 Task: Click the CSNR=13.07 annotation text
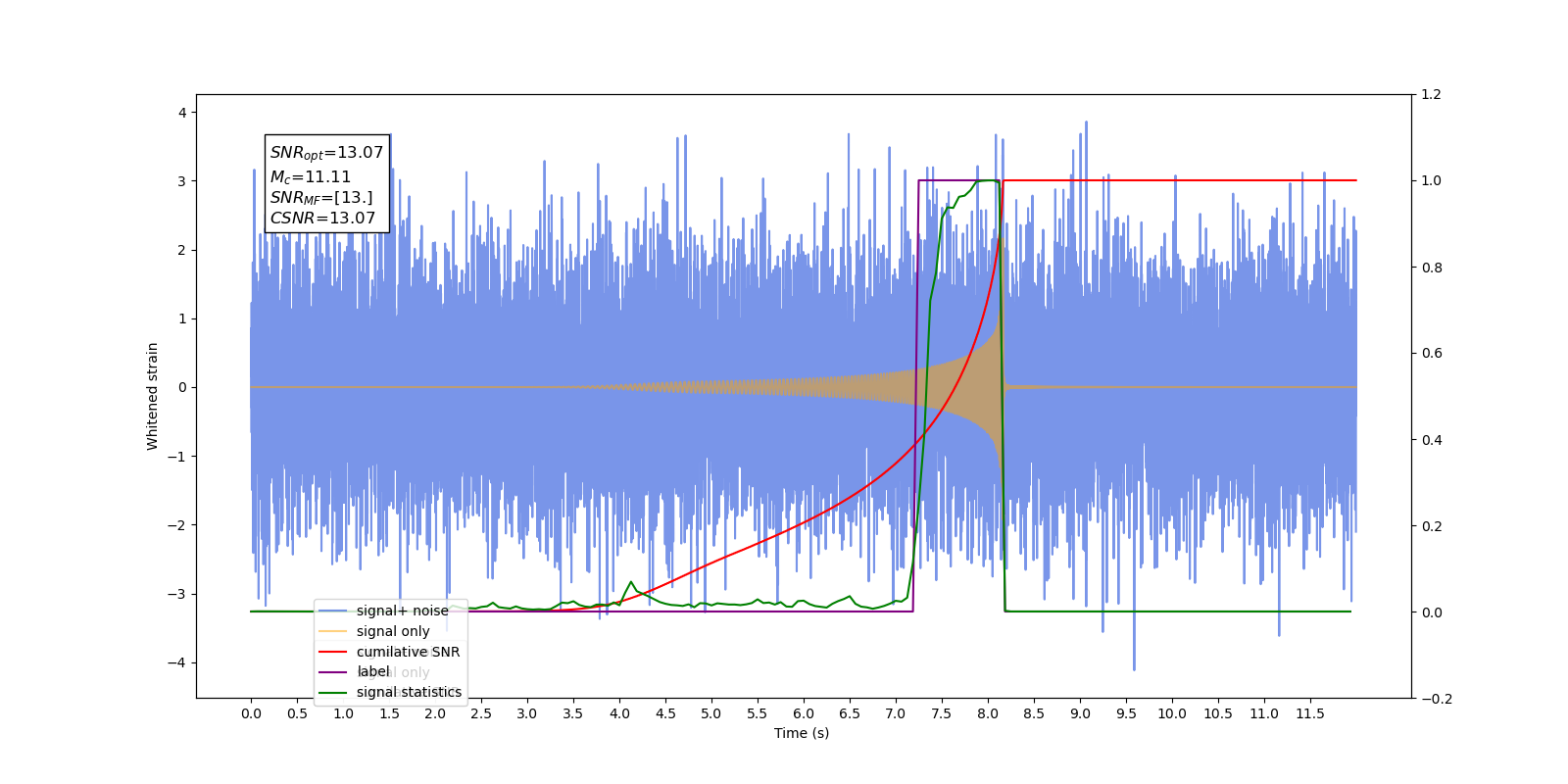pyautogui.click(x=322, y=218)
